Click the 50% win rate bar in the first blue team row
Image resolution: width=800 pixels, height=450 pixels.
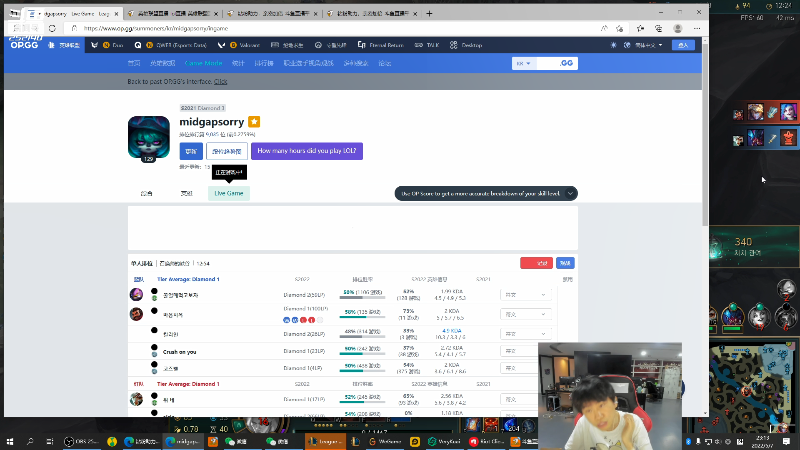click(x=362, y=297)
